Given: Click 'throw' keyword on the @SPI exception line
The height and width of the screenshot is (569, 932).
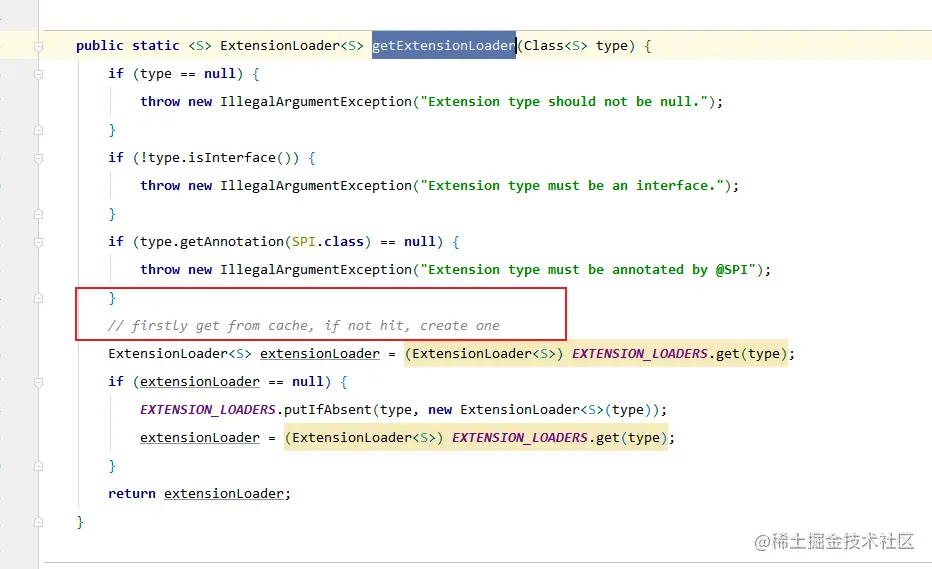Looking at the screenshot, I should 160,269.
